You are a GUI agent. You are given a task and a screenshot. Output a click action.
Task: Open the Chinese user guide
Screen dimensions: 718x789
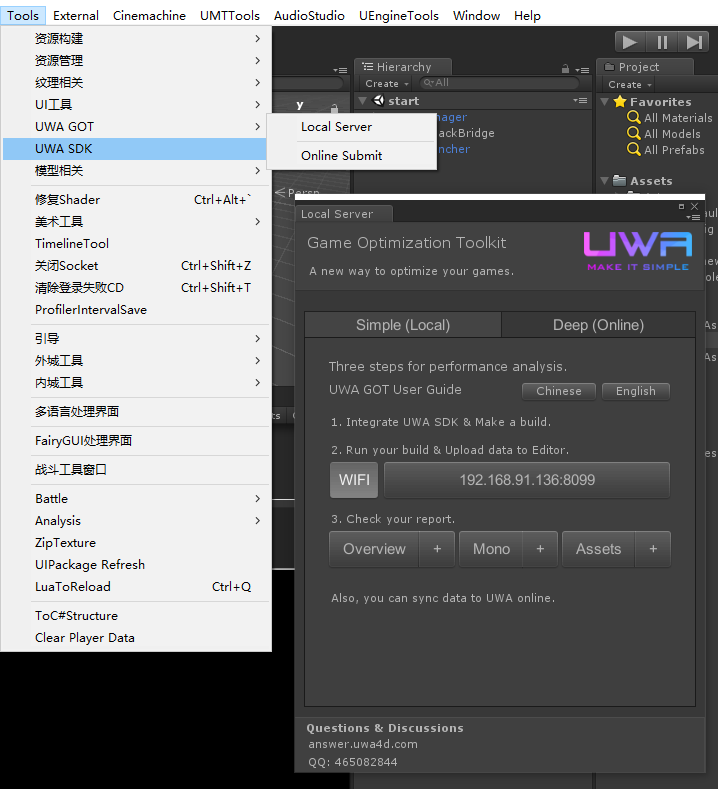(559, 391)
